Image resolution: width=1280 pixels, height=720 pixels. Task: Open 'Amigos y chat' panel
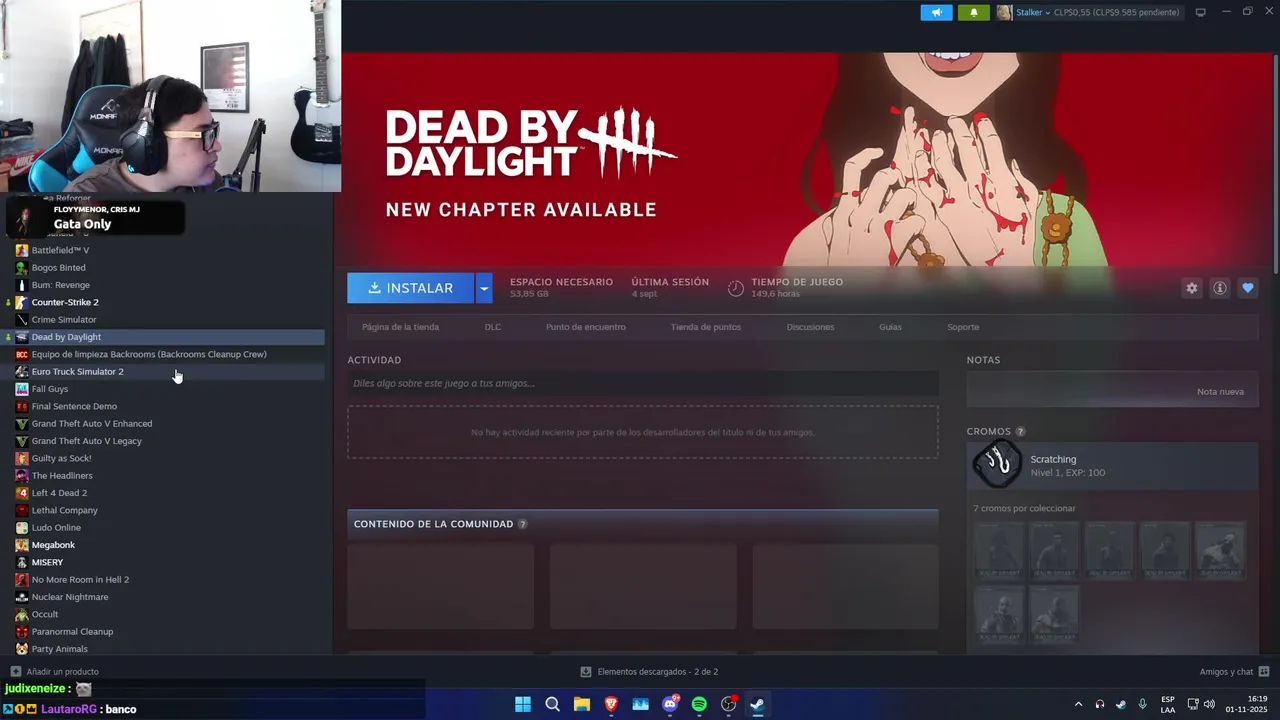click(1234, 672)
